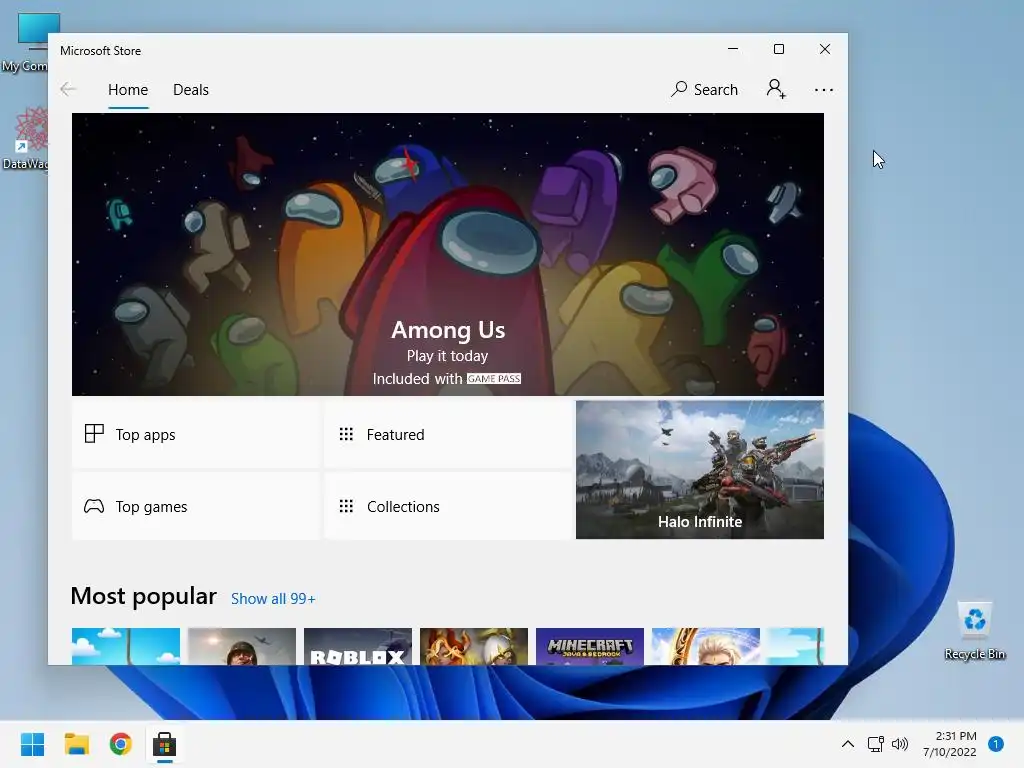Select the DataWag desktop shortcut icon
This screenshot has width=1024, height=768.
[25, 138]
